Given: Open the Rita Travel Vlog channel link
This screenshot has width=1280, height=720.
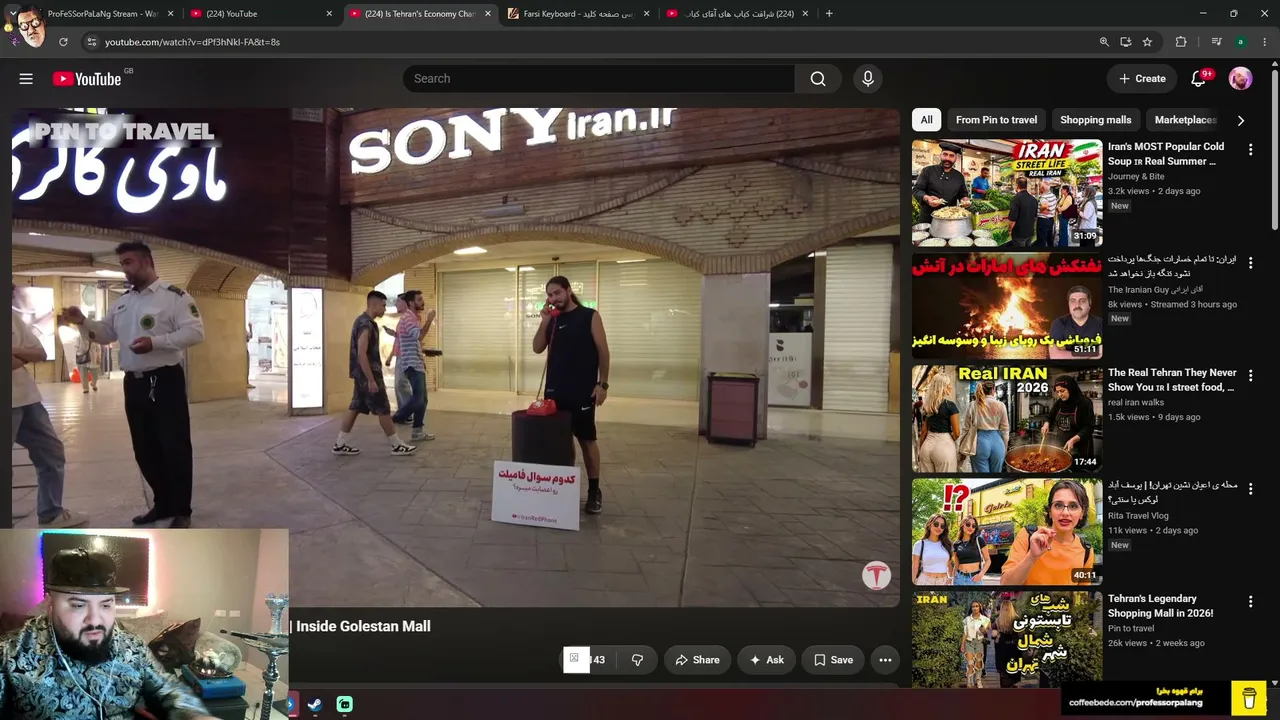Looking at the screenshot, I should (1138, 516).
